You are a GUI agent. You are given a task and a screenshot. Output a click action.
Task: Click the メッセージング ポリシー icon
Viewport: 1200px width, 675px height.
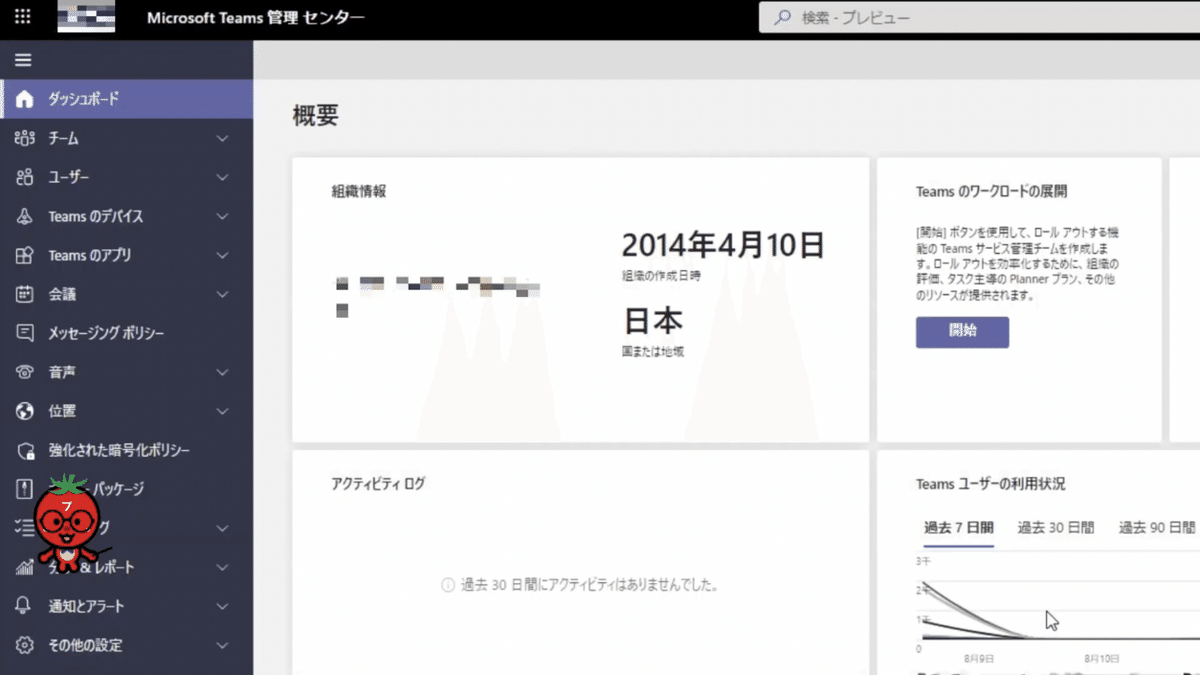[x=25, y=333]
